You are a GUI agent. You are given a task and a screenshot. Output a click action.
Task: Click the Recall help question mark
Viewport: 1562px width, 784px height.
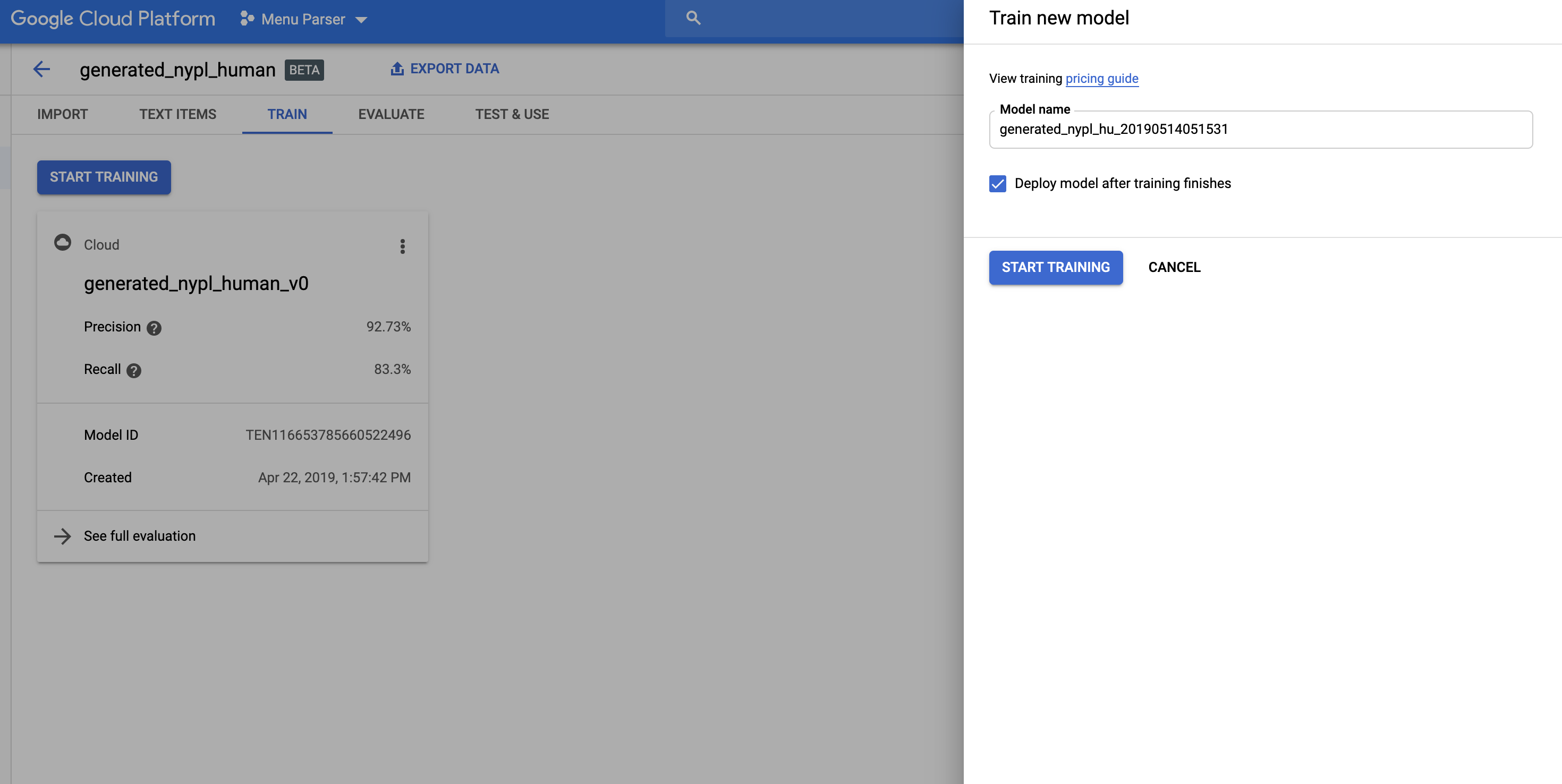(x=133, y=370)
